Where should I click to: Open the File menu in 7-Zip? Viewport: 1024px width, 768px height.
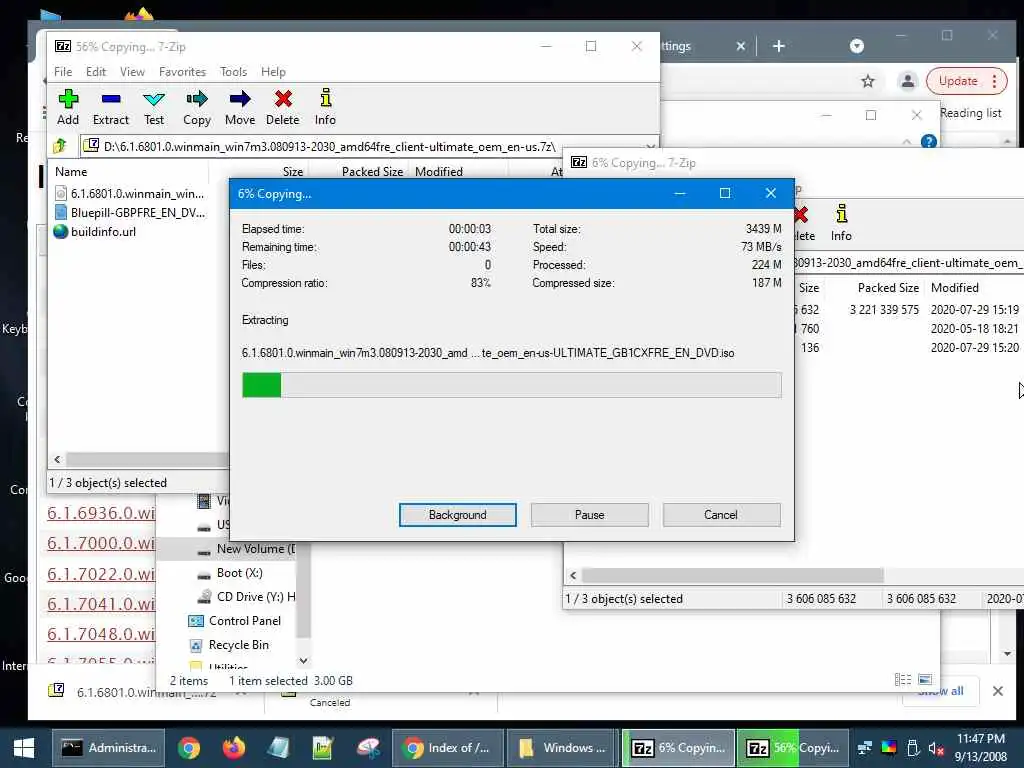point(63,72)
